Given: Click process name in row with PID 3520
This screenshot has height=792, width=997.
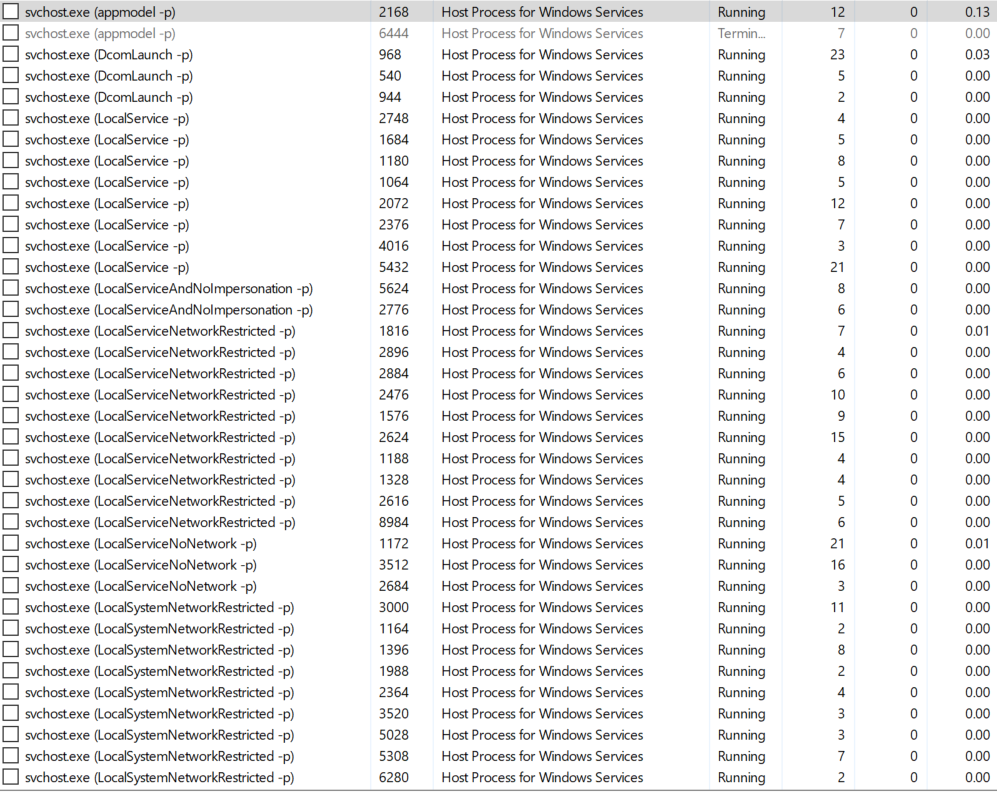Looking at the screenshot, I should pos(160,714).
